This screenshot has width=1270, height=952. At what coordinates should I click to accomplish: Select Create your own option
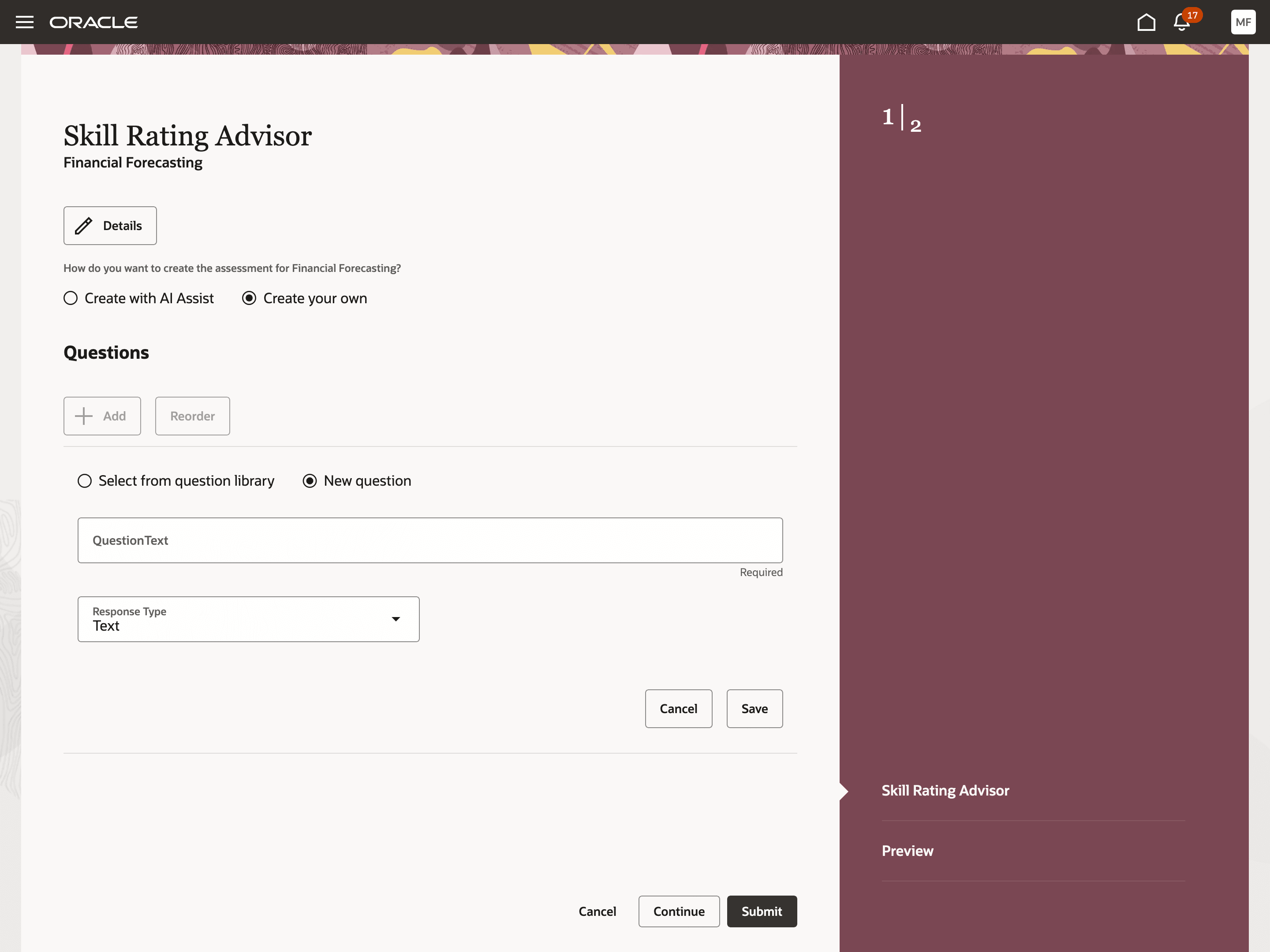click(x=249, y=298)
